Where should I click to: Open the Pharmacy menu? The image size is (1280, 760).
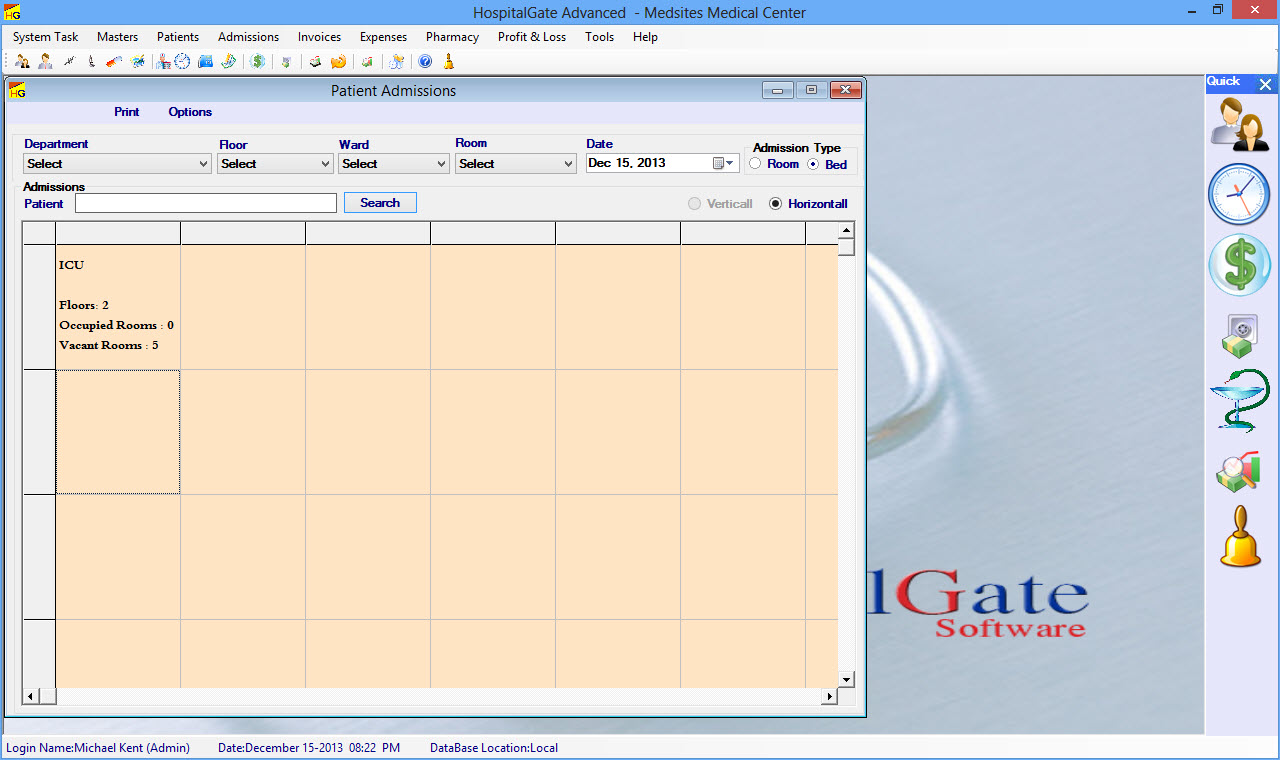tap(452, 37)
